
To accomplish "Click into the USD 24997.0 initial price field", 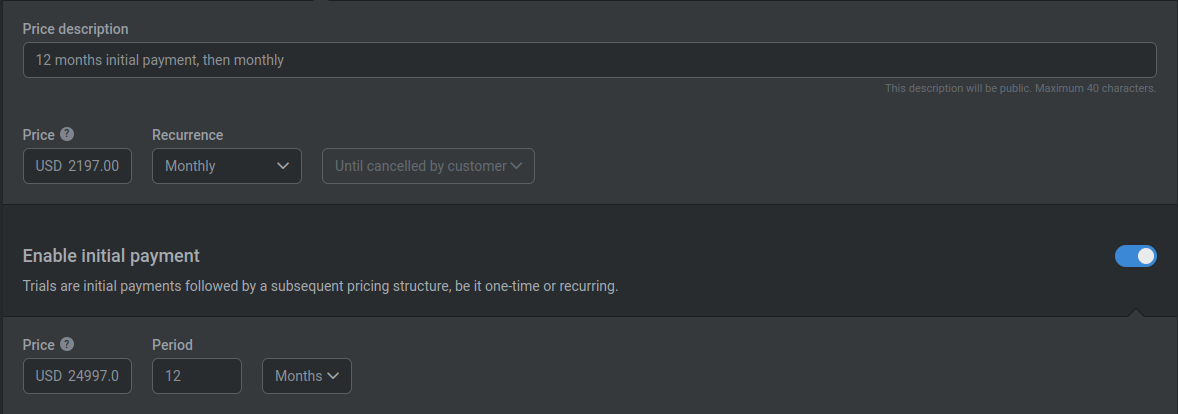I will pos(77,376).
